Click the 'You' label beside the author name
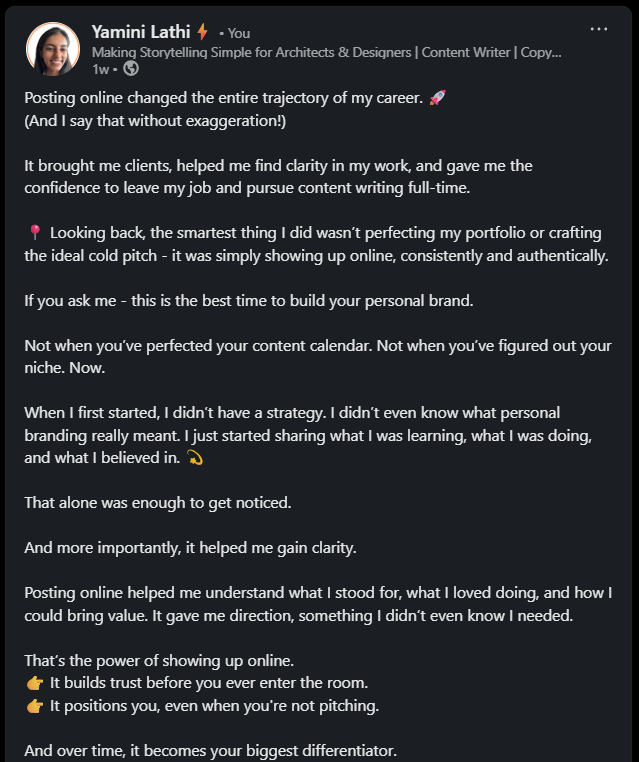The width and height of the screenshot is (639, 762). tap(239, 33)
